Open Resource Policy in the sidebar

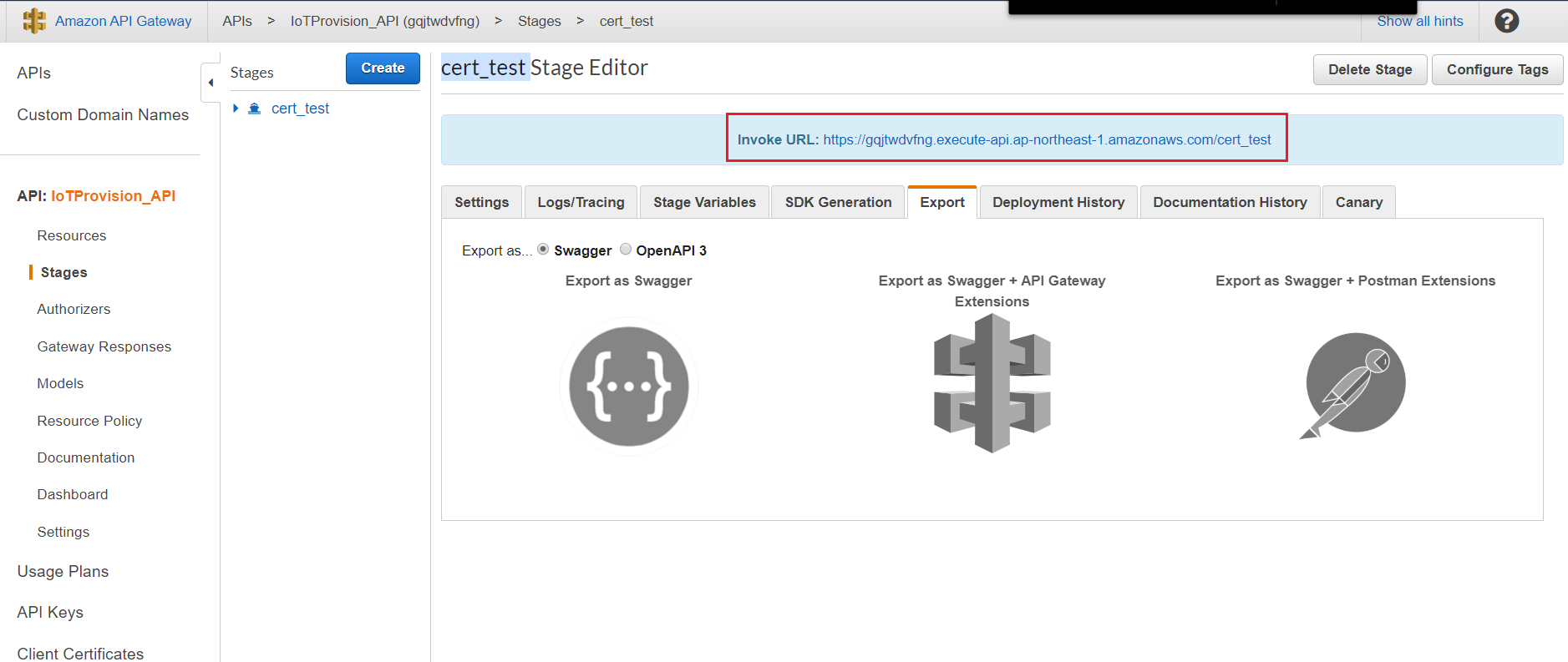coord(89,421)
